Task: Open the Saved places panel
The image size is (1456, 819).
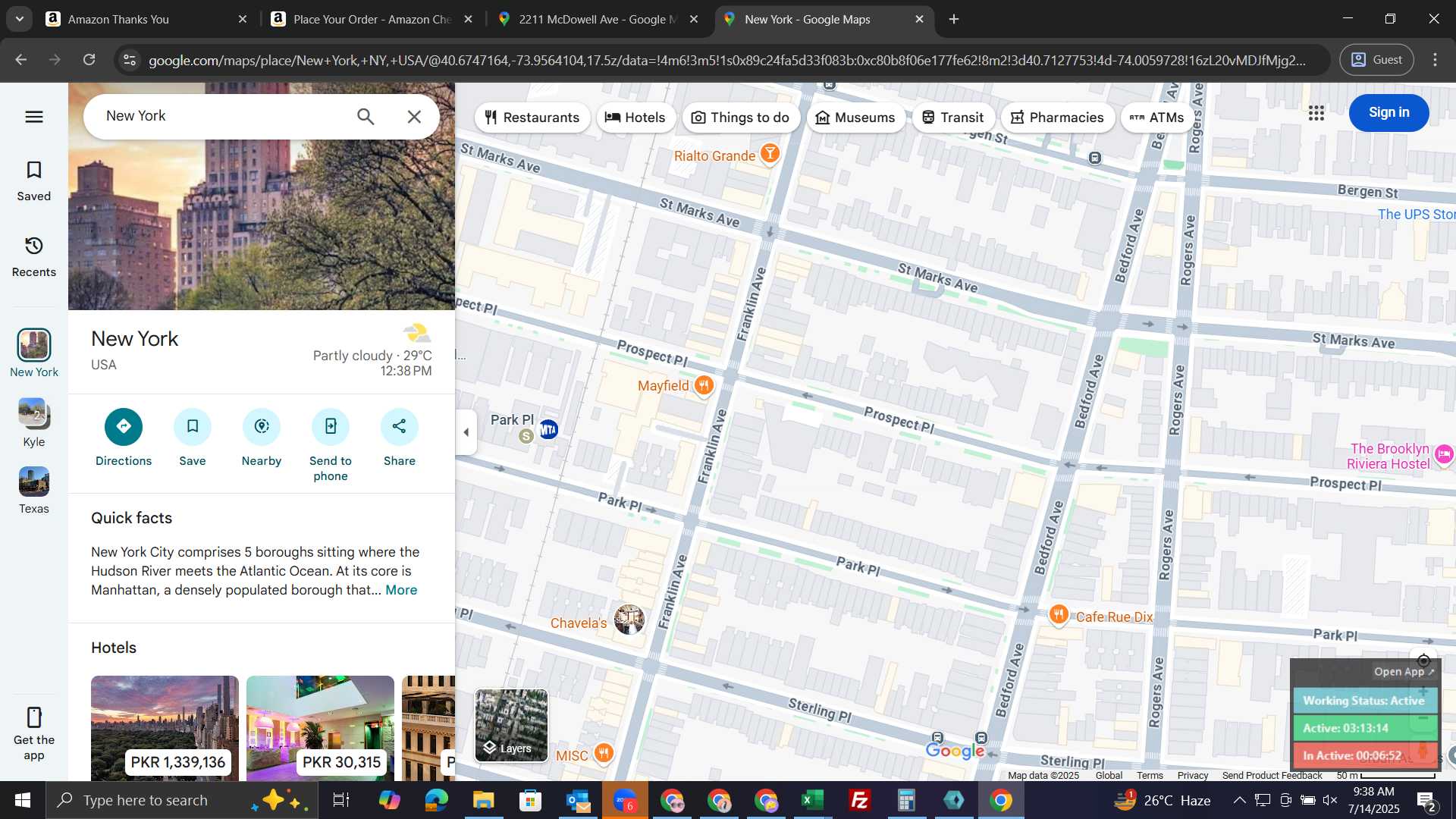Action: tap(34, 181)
